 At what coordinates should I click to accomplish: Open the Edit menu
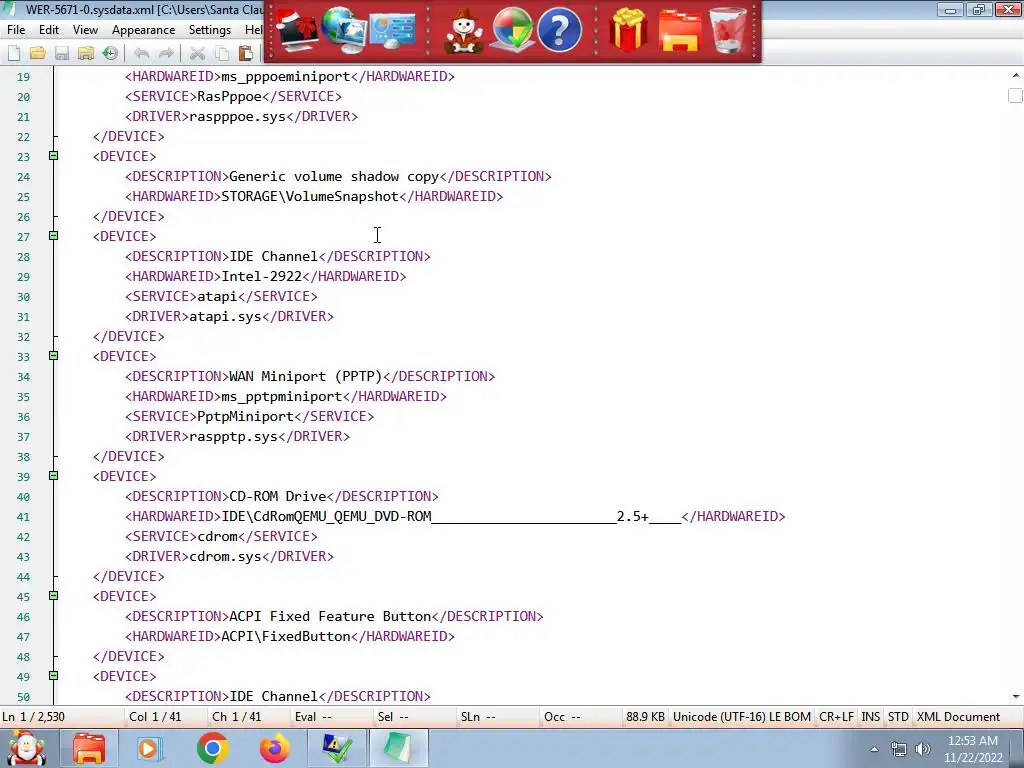pyautogui.click(x=49, y=30)
